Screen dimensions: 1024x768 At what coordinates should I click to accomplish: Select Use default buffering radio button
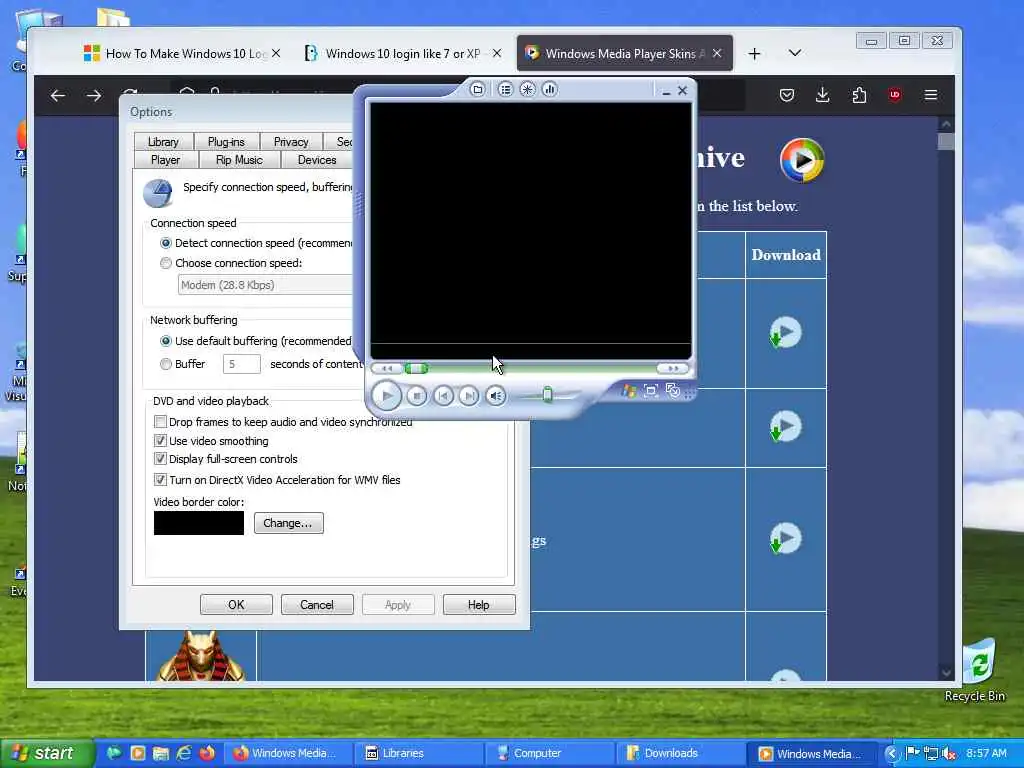(x=166, y=341)
